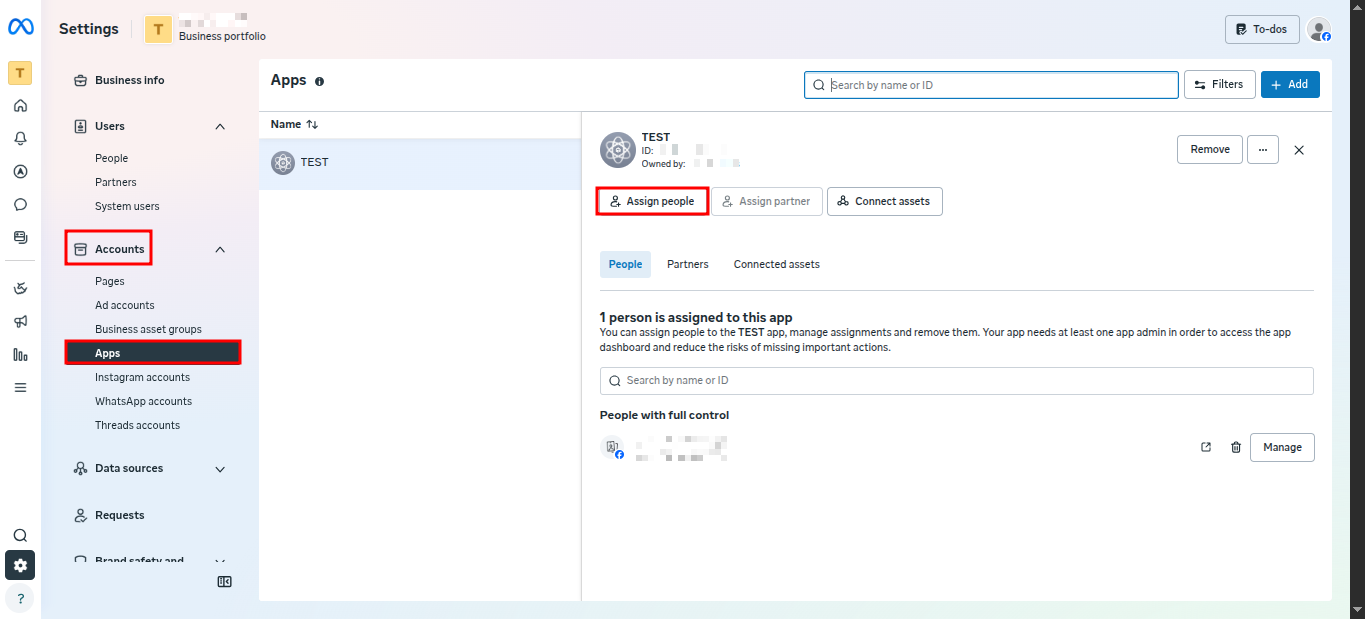Open notifications bell icon

pos(20,139)
